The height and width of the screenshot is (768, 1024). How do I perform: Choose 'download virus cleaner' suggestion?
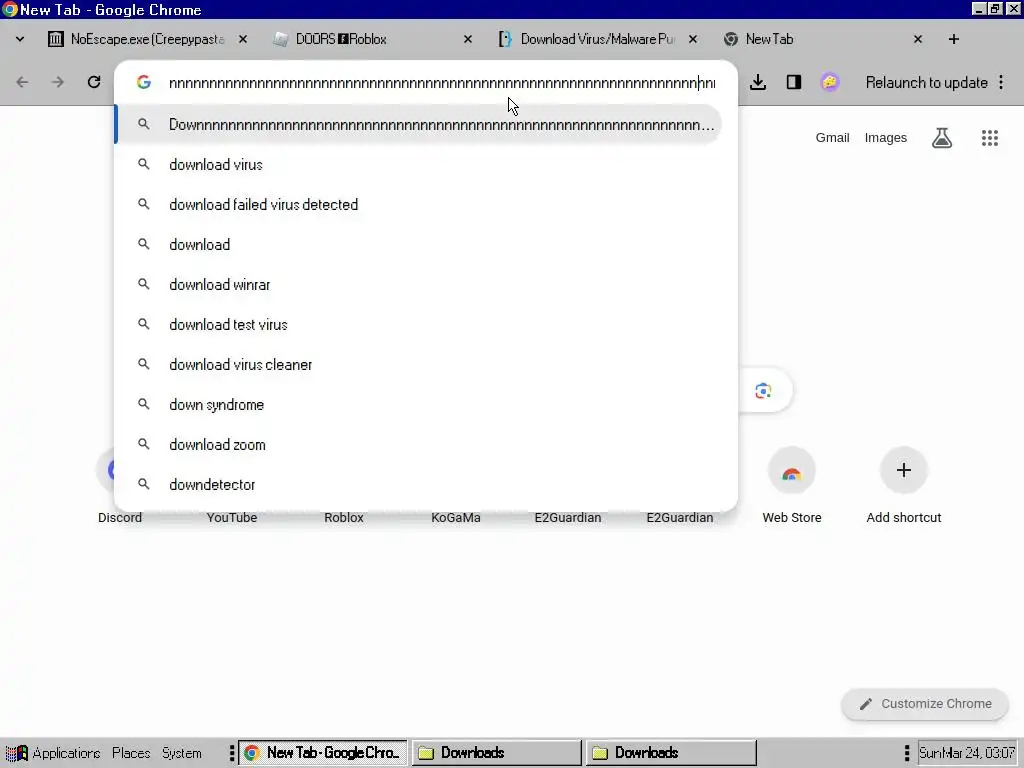point(419,364)
